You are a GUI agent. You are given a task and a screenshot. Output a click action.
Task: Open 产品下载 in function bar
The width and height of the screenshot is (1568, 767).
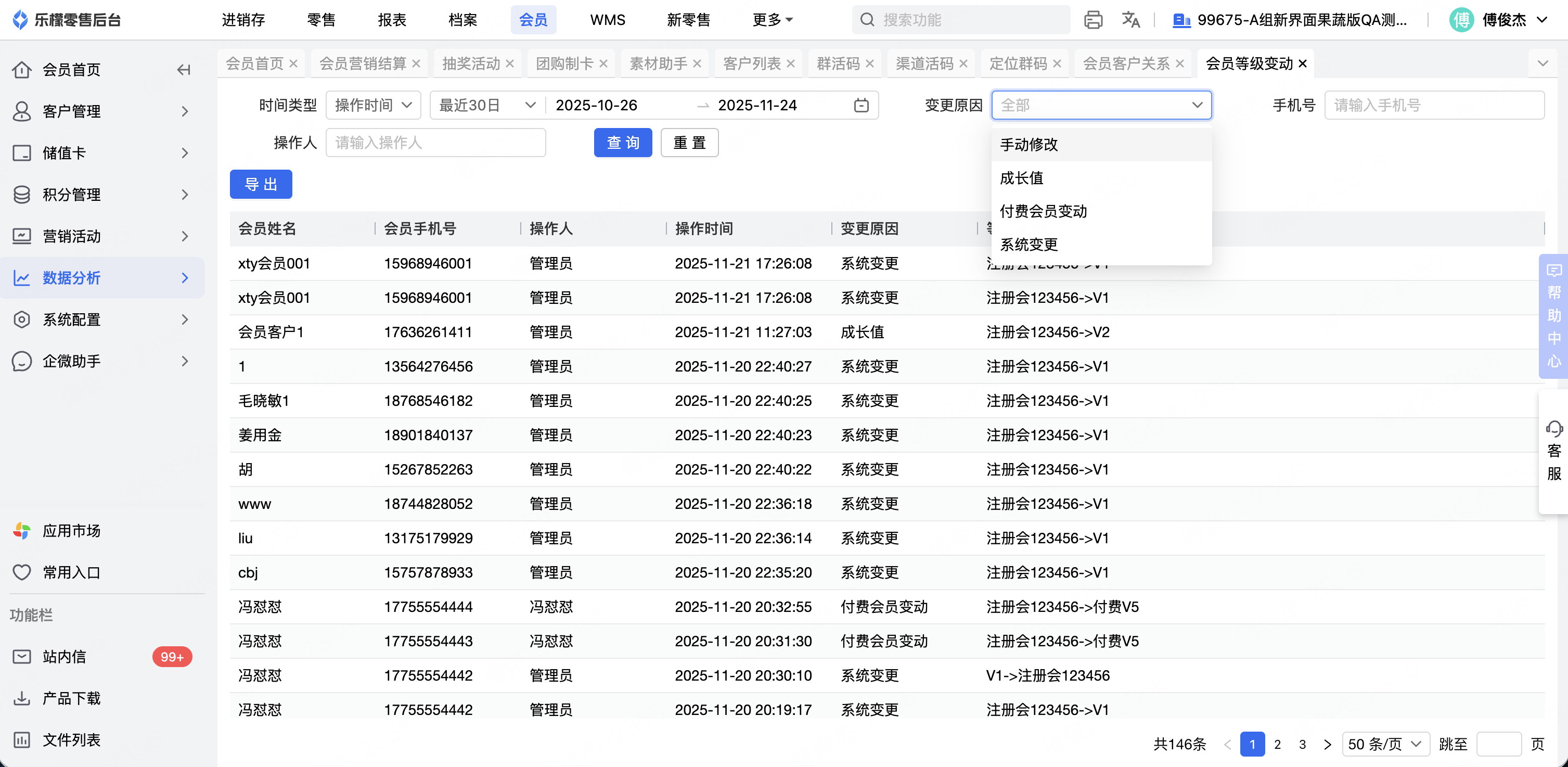coord(71,698)
